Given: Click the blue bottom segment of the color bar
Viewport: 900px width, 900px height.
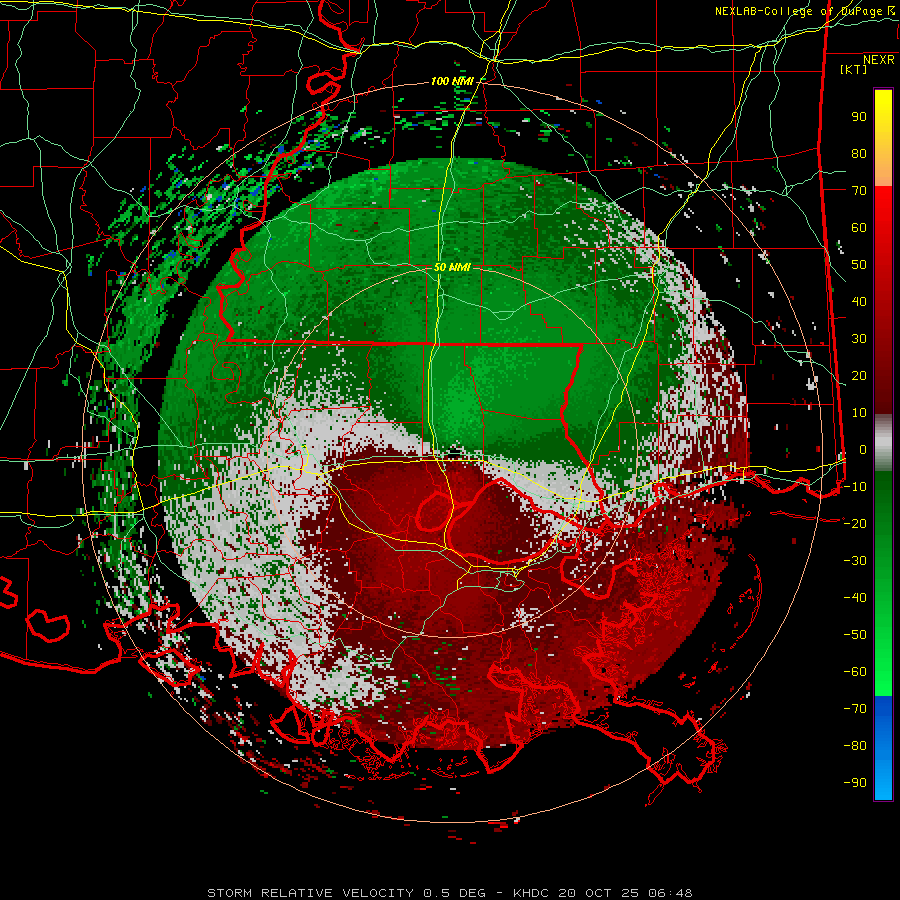Looking at the screenshot, I should tap(883, 748).
